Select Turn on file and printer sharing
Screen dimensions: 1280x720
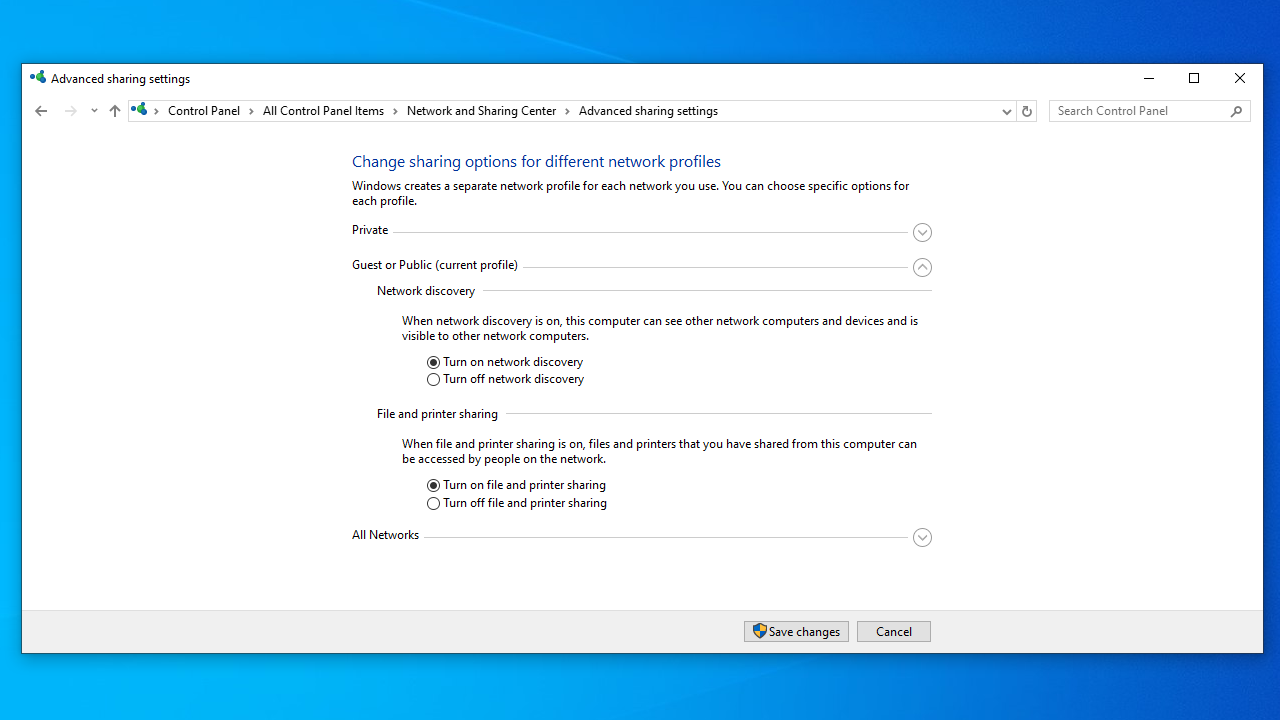point(433,485)
